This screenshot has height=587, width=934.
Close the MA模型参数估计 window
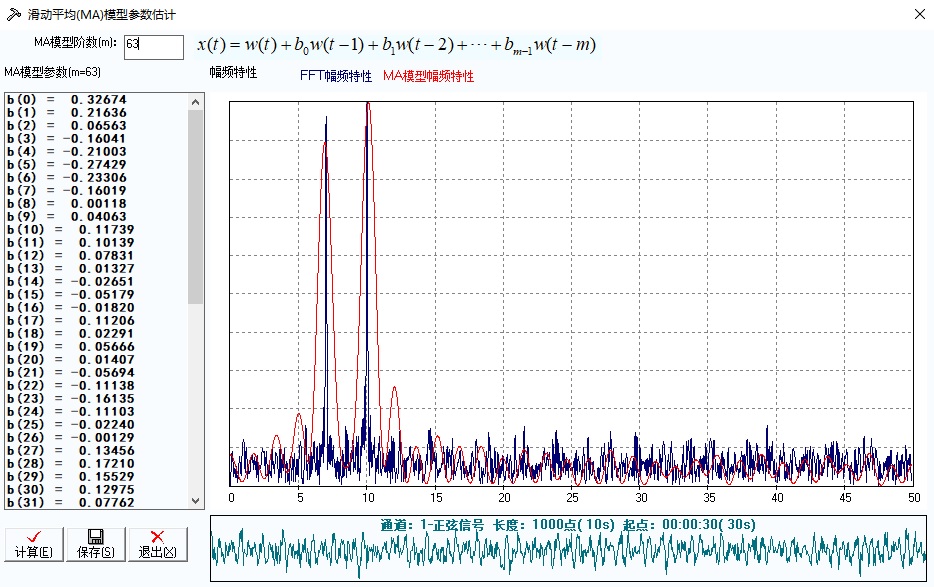click(920, 14)
